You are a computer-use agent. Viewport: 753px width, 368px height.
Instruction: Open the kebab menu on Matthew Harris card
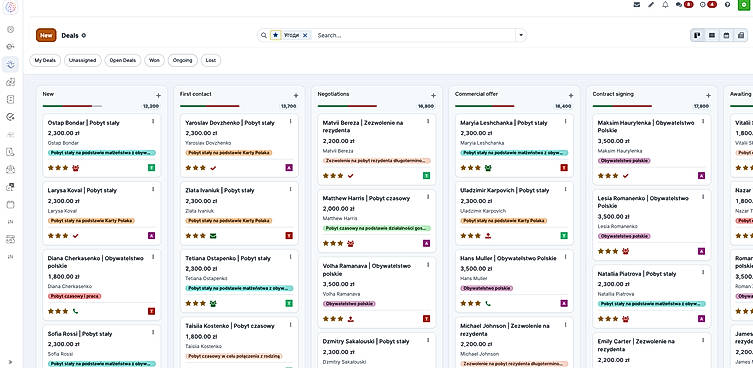coord(428,197)
